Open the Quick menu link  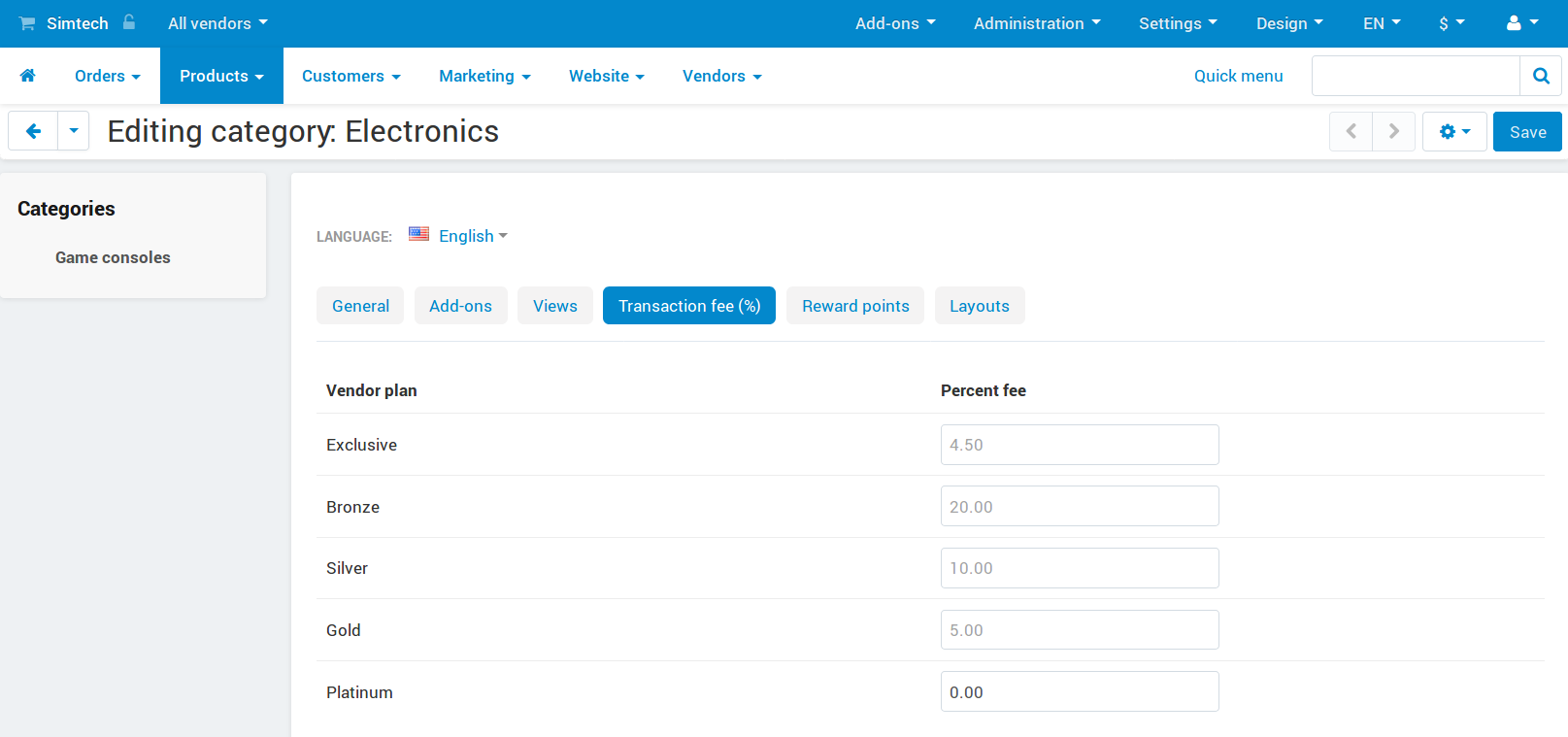1238,76
